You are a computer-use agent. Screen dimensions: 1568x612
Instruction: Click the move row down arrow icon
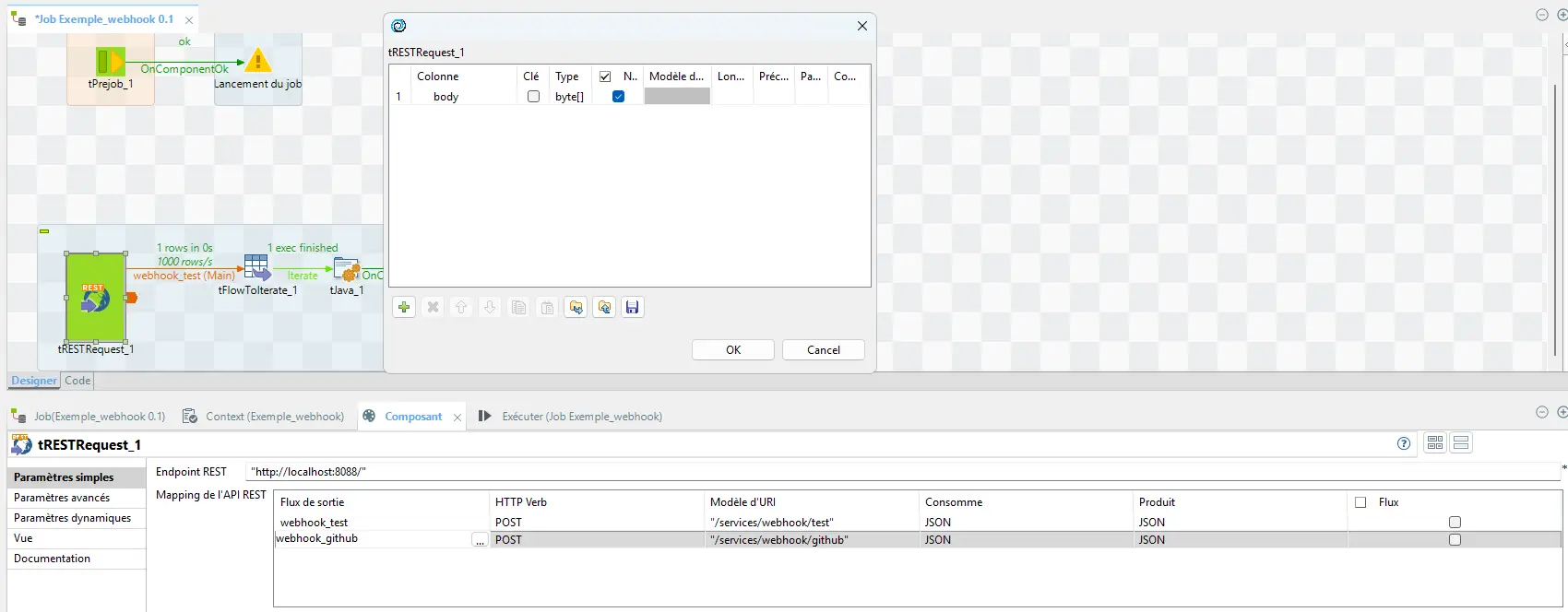click(x=490, y=307)
